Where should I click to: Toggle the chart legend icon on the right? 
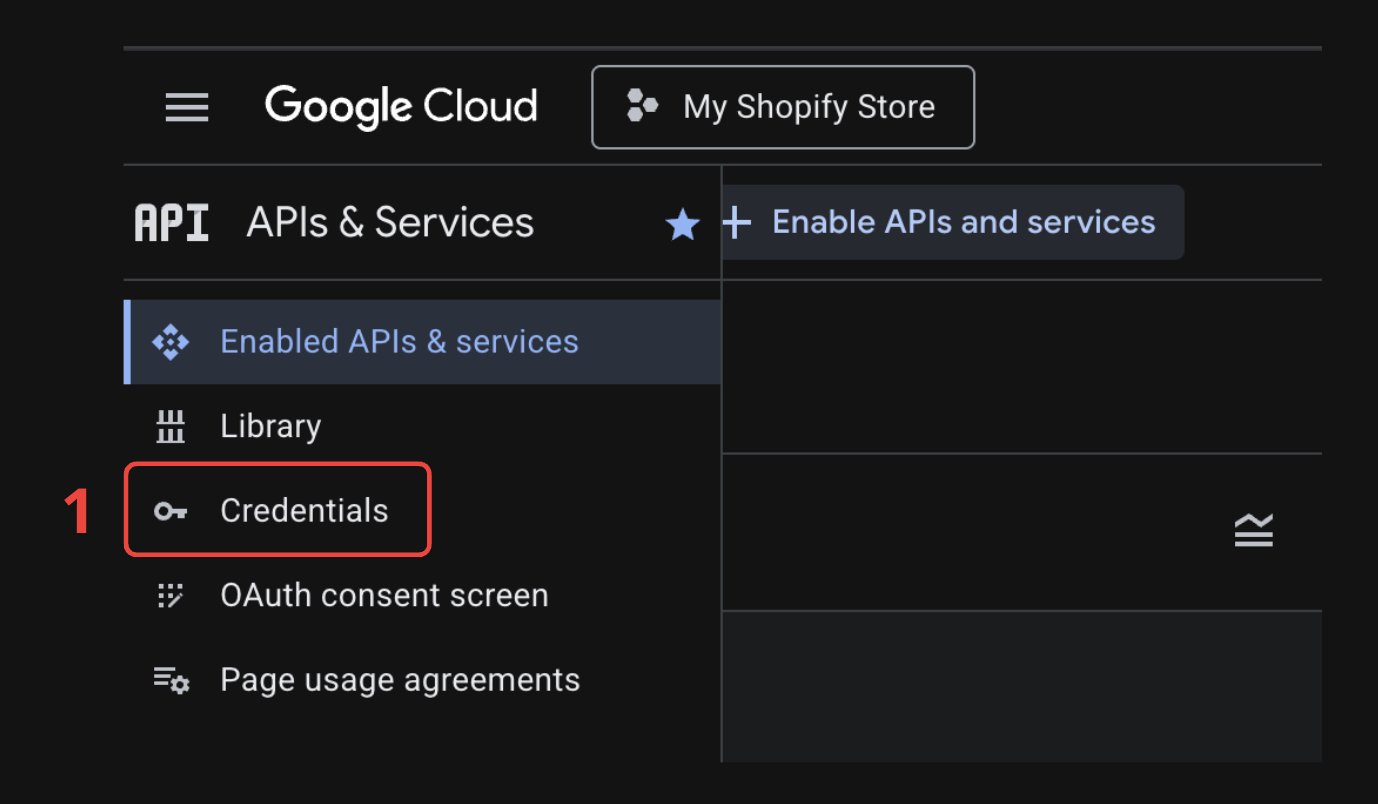[1253, 531]
